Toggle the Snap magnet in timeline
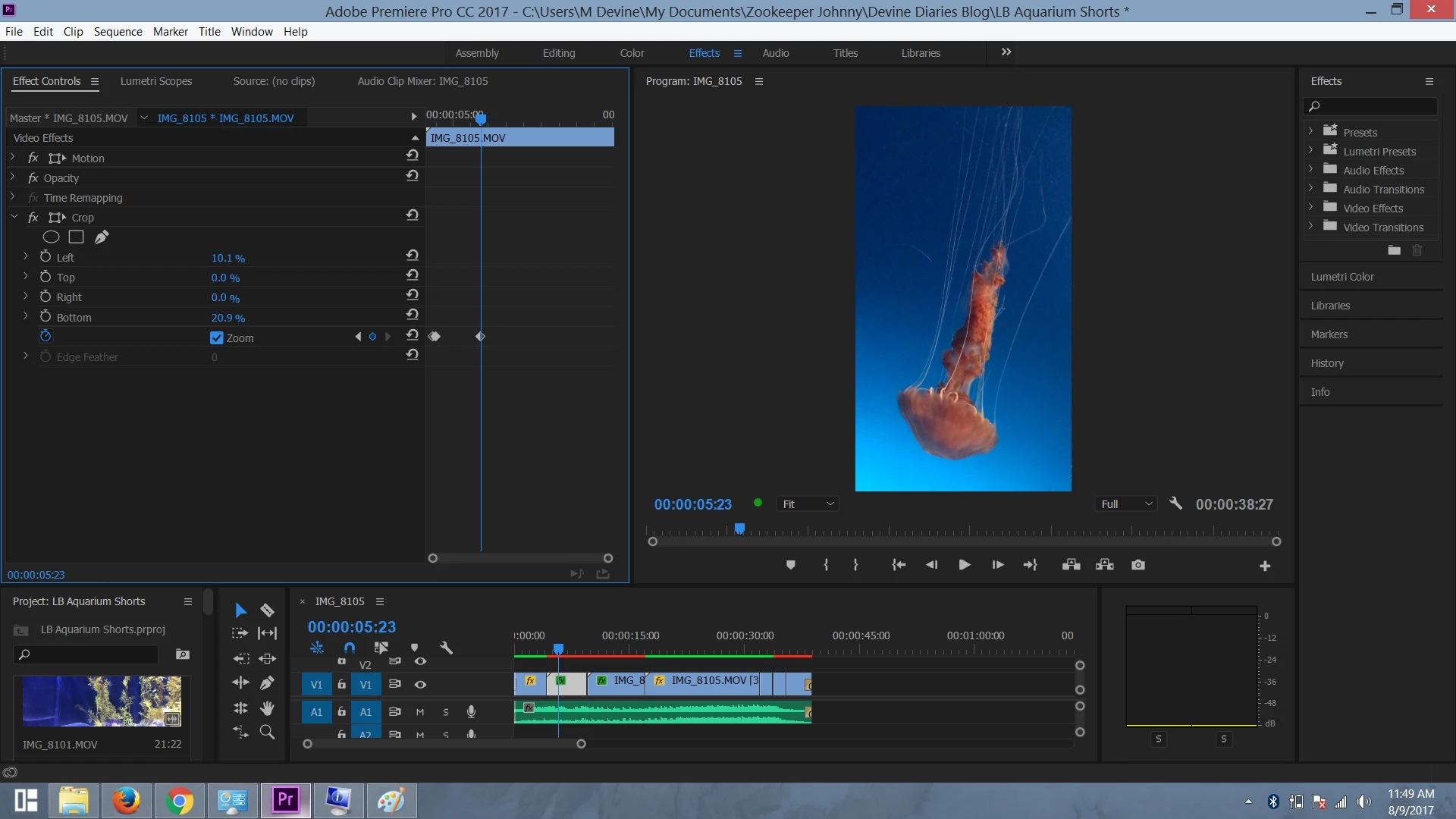The width and height of the screenshot is (1456, 819). click(x=349, y=648)
